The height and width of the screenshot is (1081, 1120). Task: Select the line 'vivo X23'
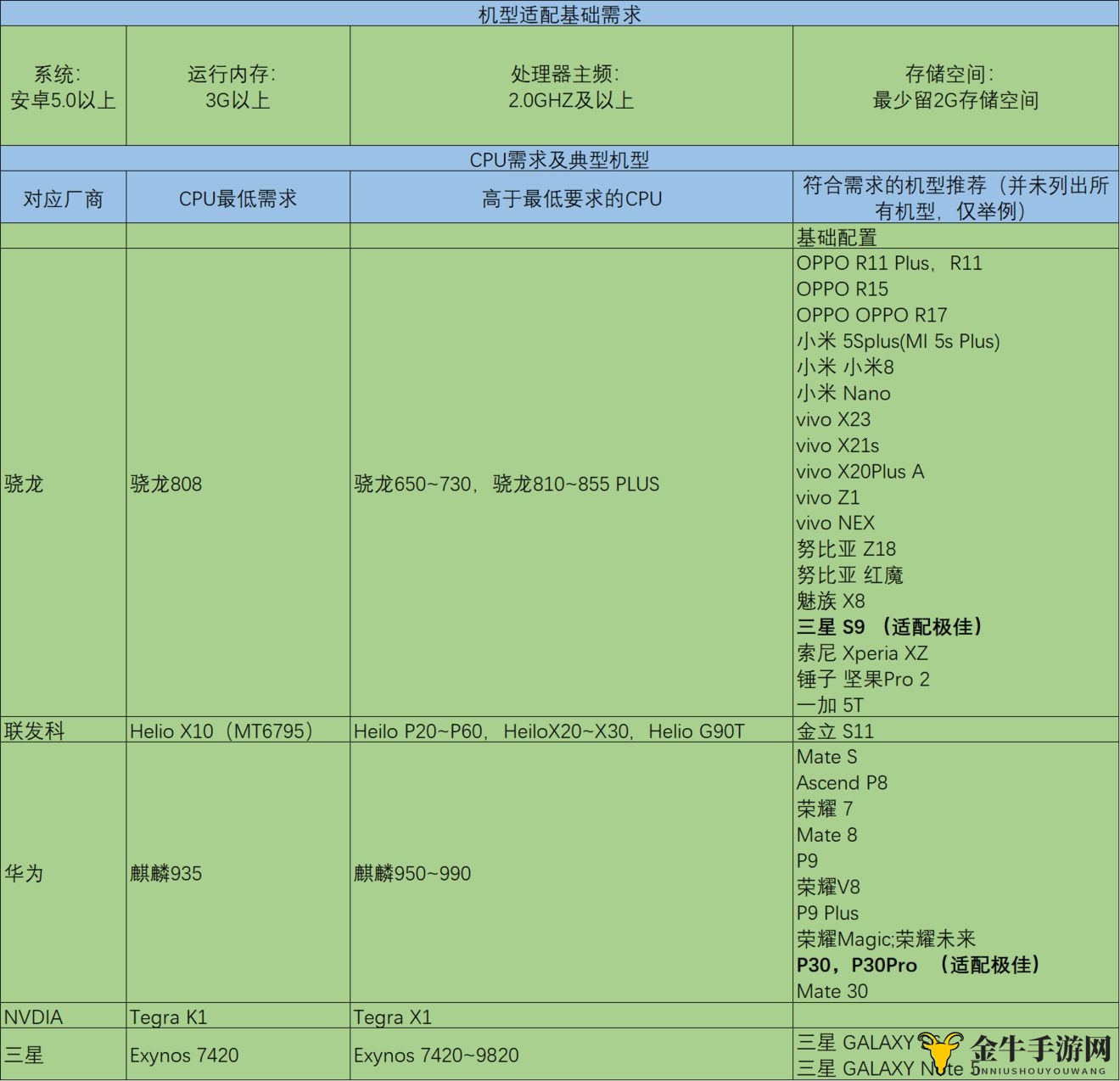pos(833,419)
